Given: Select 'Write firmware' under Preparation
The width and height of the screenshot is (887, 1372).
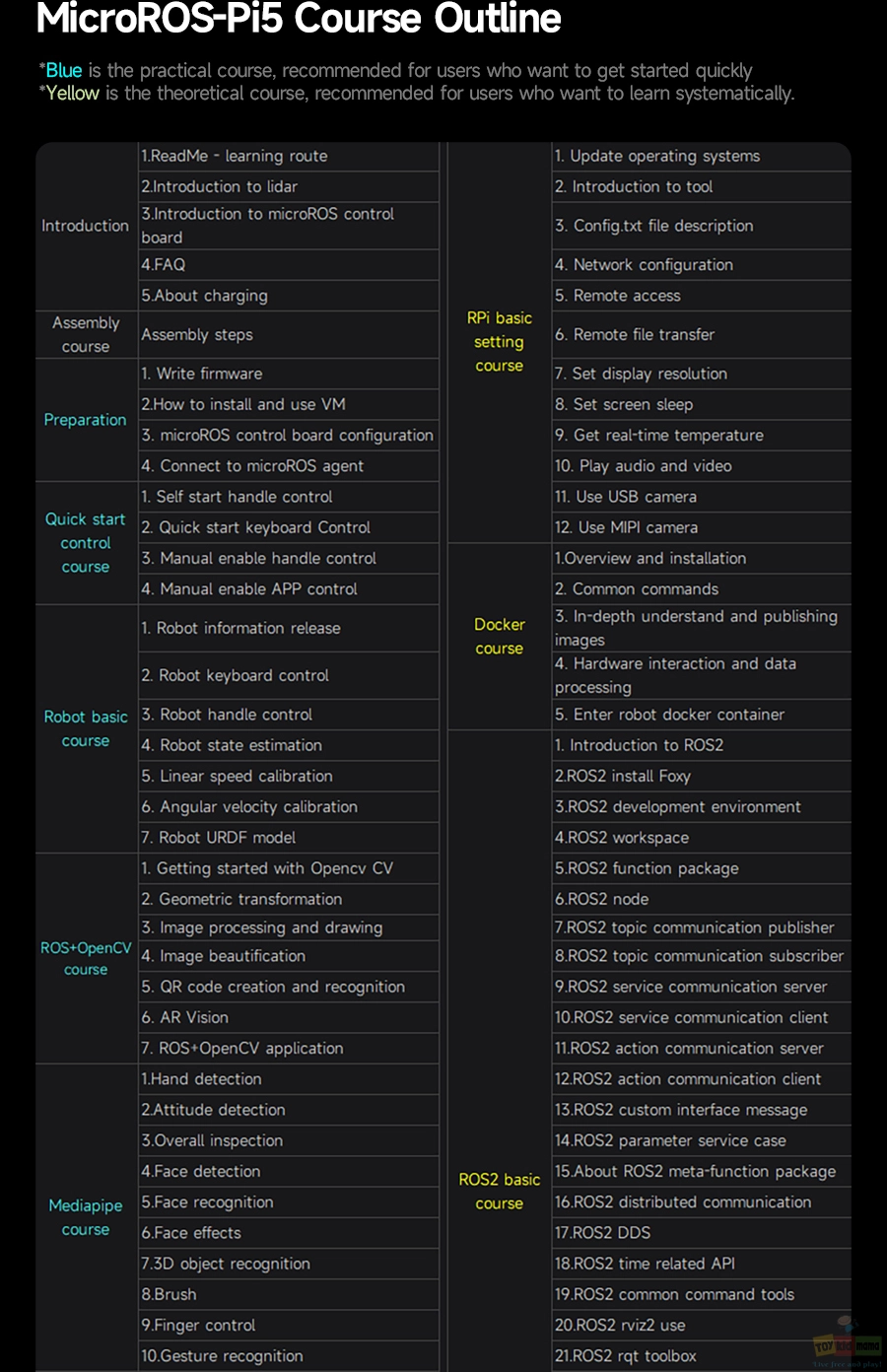Looking at the screenshot, I should click(x=289, y=374).
